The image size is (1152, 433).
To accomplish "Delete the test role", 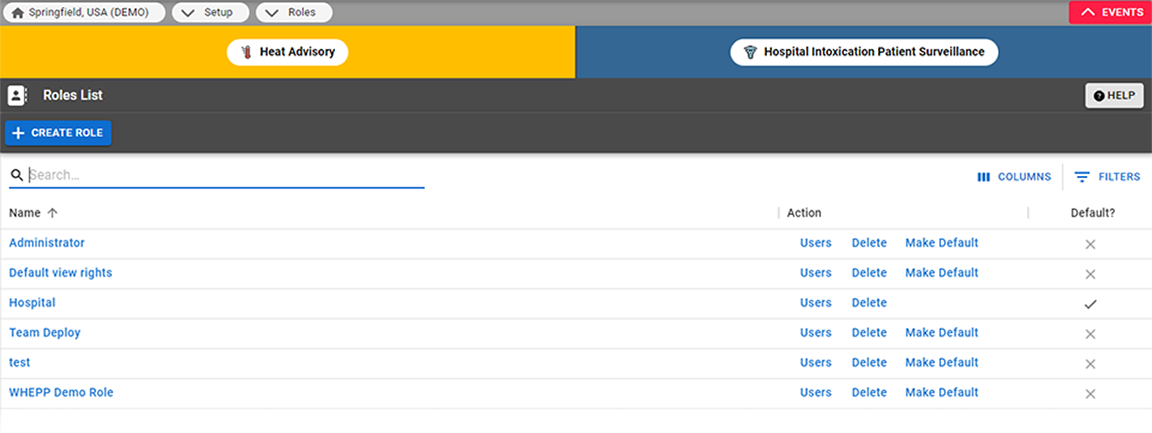I will 869,362.
